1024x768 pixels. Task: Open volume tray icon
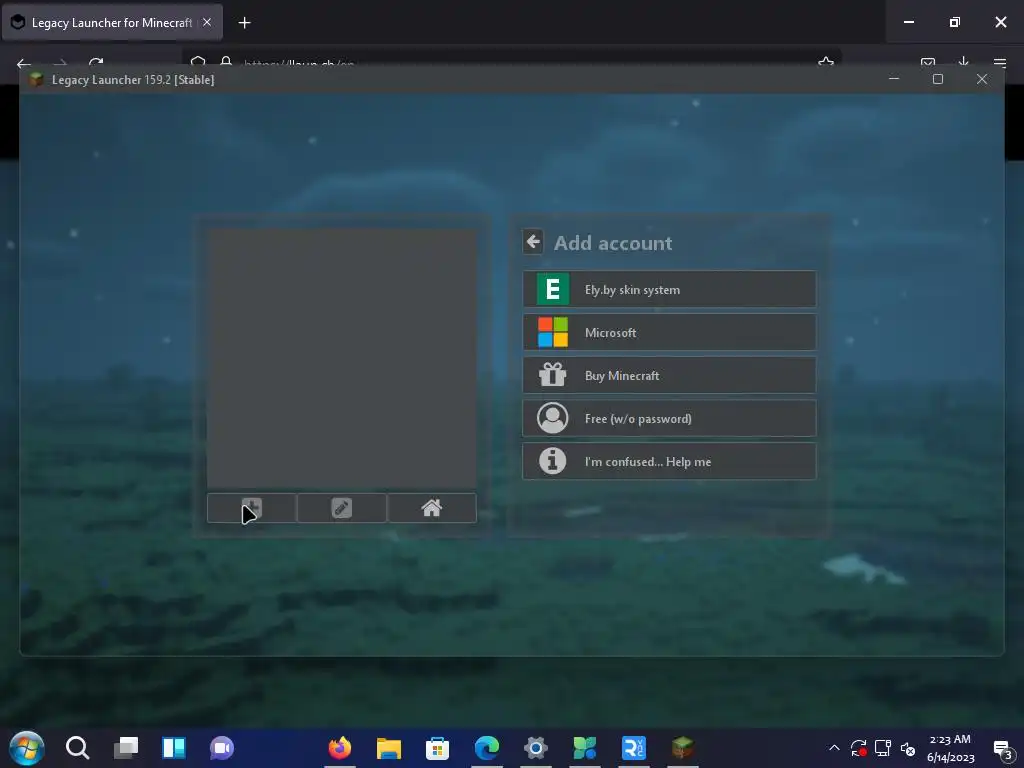(x=908, y=748)
